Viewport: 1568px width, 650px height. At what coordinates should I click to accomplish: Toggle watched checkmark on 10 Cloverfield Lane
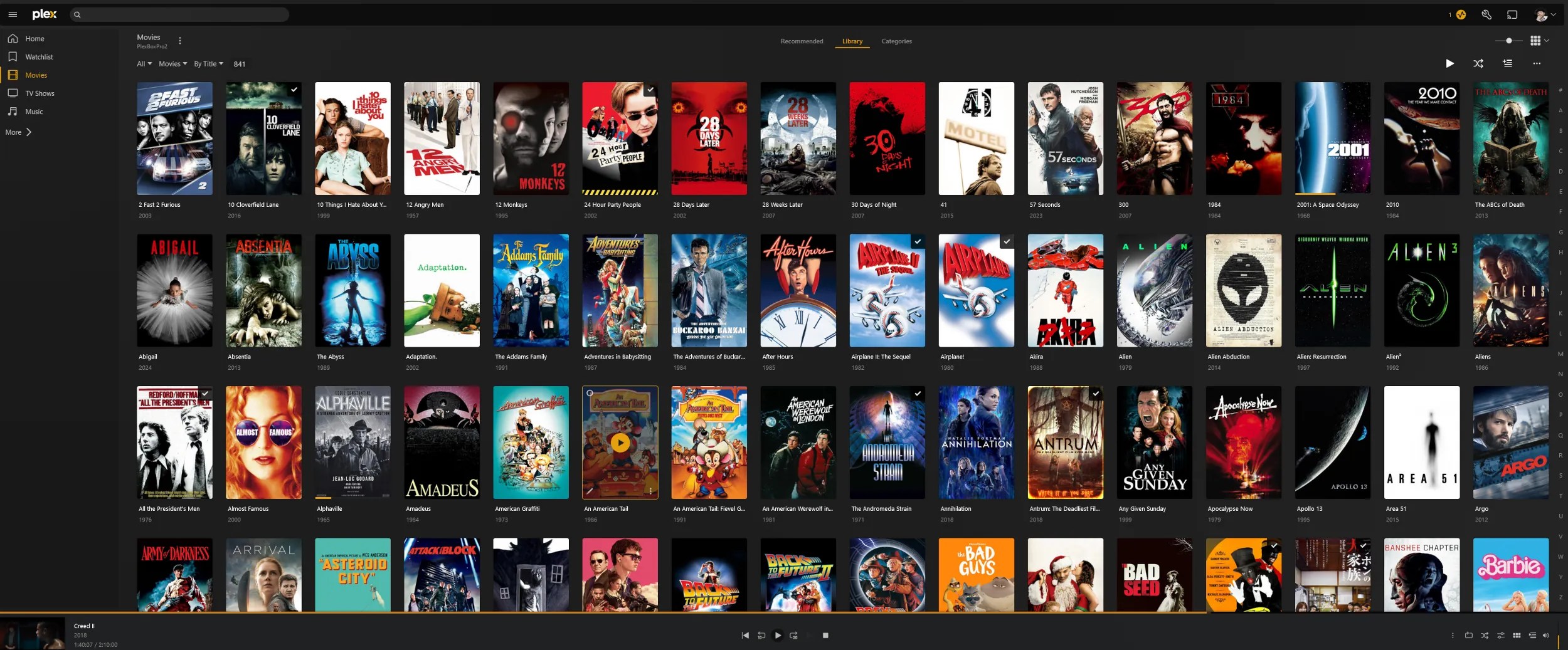[294, 90]
